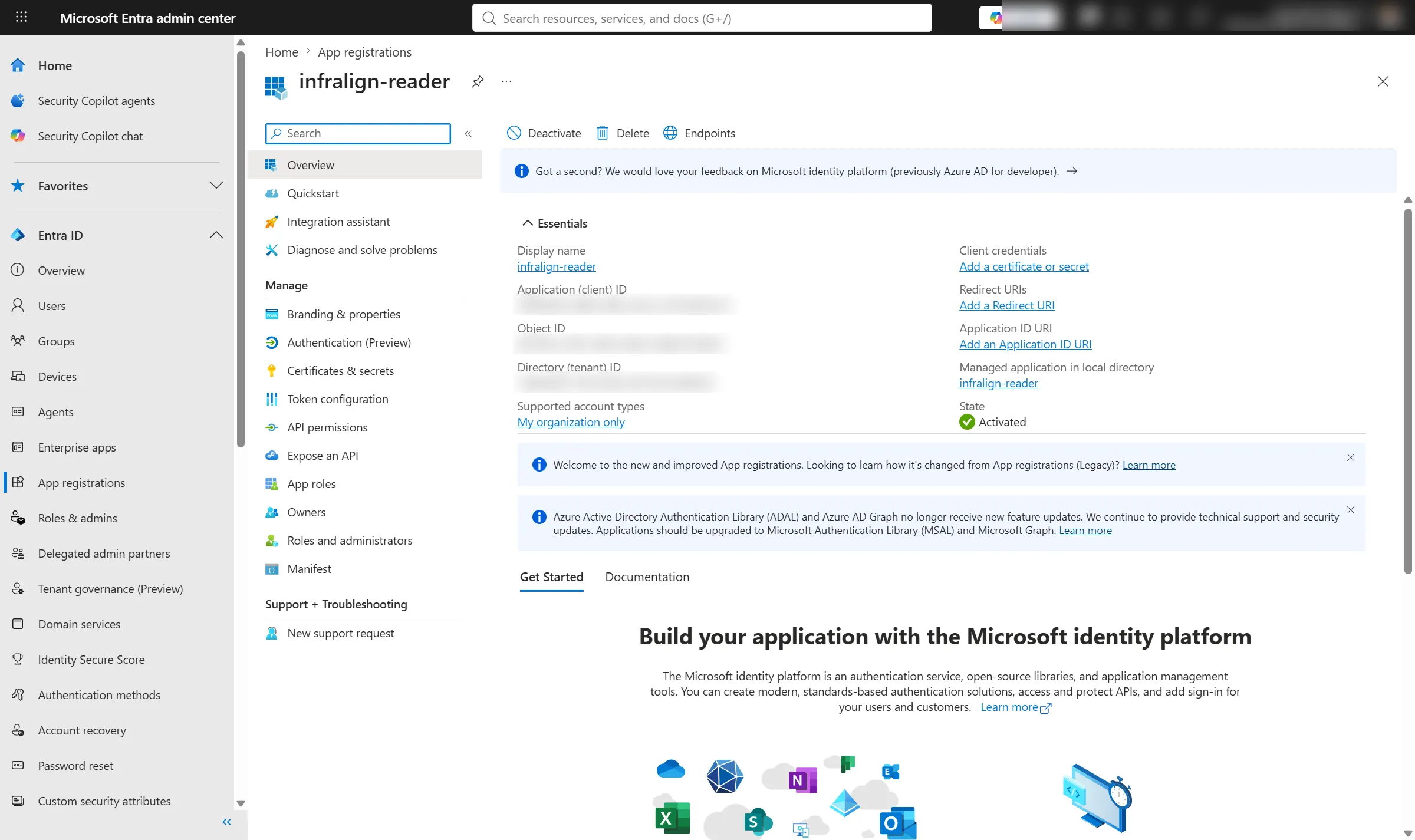Open Enterprise apps icon
This screenshot has height=840, width=1415.
coord(18,447)
